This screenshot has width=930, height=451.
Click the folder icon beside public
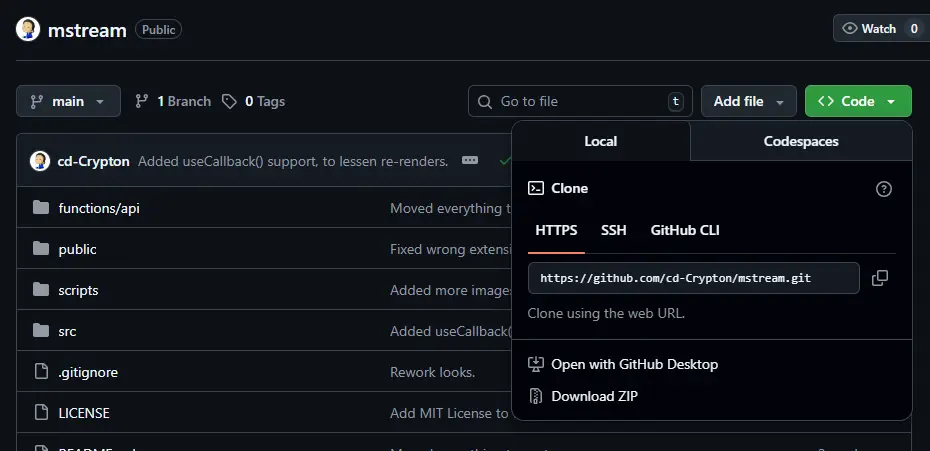tap(41, 249)
